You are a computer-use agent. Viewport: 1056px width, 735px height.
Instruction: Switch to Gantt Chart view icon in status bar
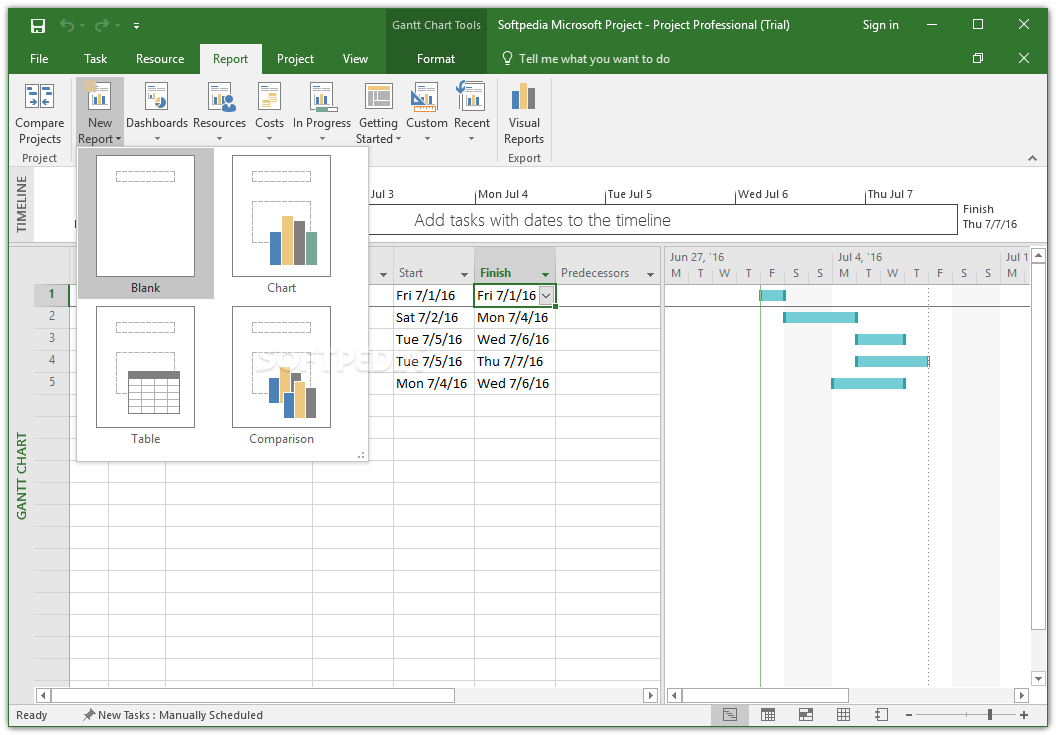coord(729,715)
